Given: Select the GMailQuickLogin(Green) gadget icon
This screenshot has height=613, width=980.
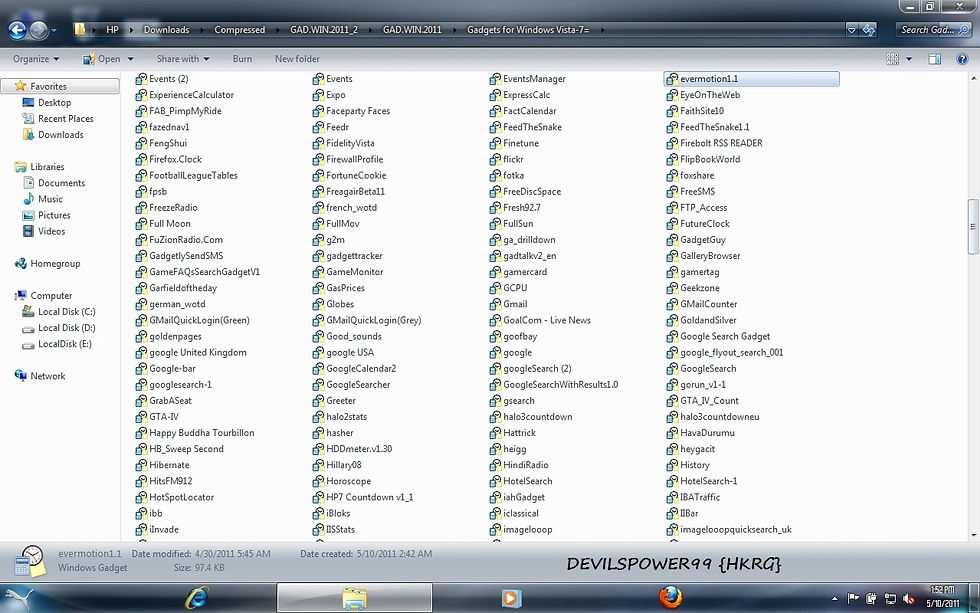Looking at the screenshot, I should click(141, 321).
